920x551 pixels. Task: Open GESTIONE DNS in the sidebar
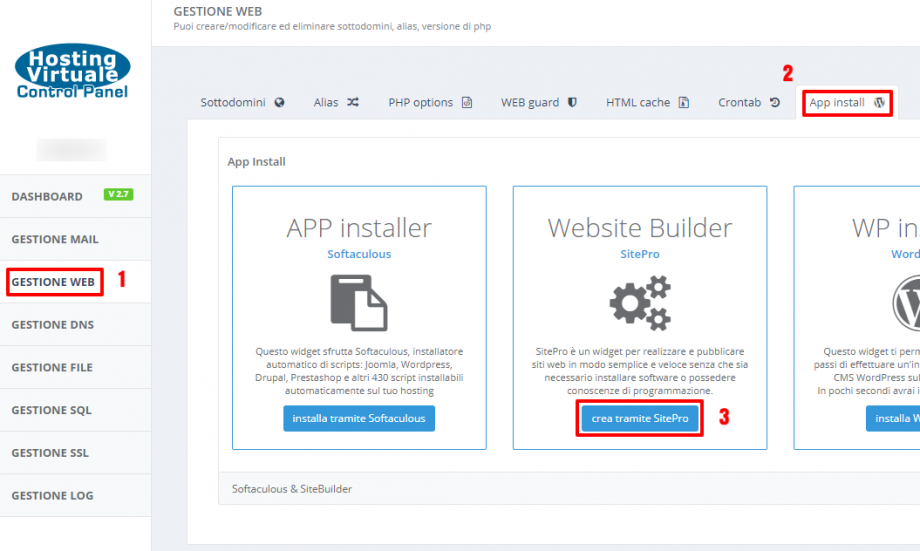click(x=75, y=324)
